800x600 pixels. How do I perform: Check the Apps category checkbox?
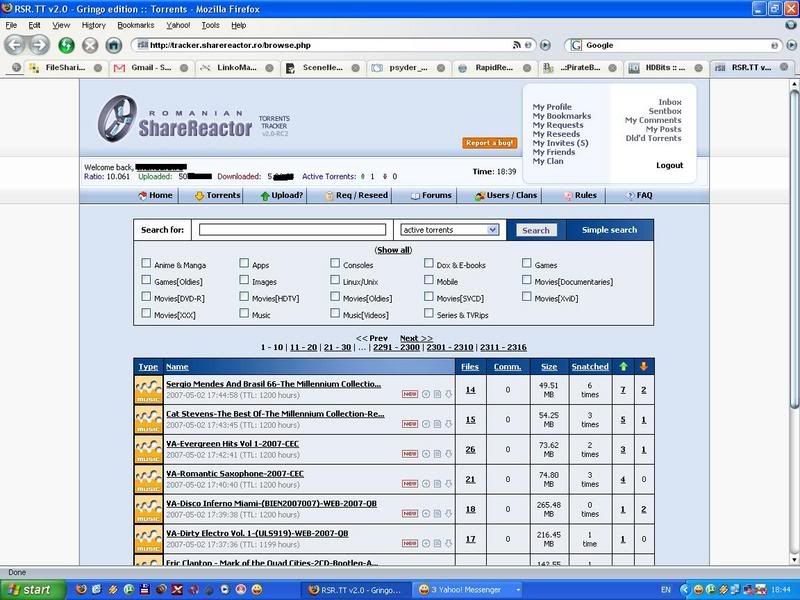coord(244,263)
